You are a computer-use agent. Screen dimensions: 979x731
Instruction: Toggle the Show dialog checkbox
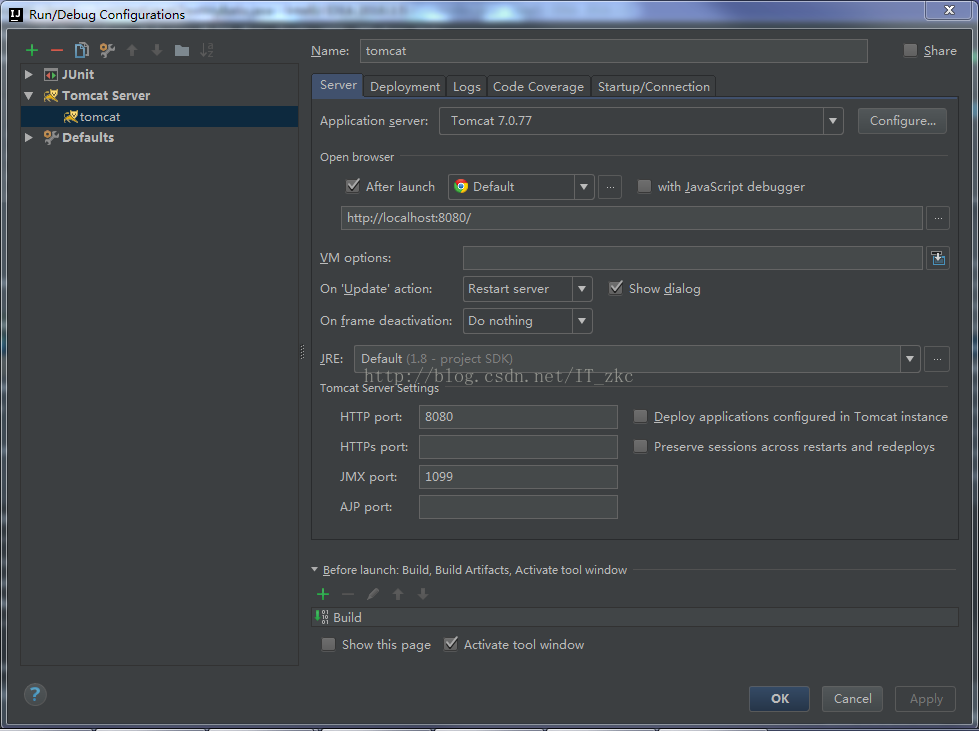coord(616,288)
